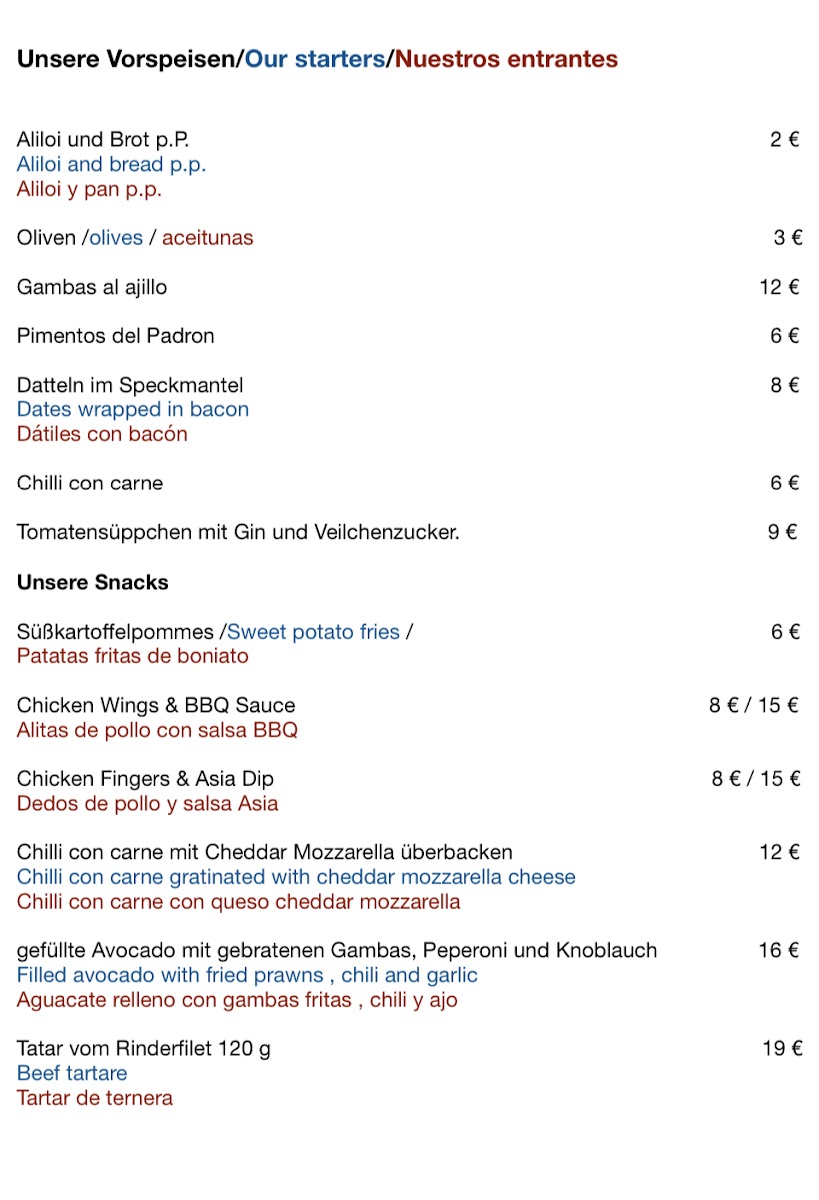Select 'Aliloi und Brot p.P.' menu item
The image size is (819, 1200).
pos(102,140)
